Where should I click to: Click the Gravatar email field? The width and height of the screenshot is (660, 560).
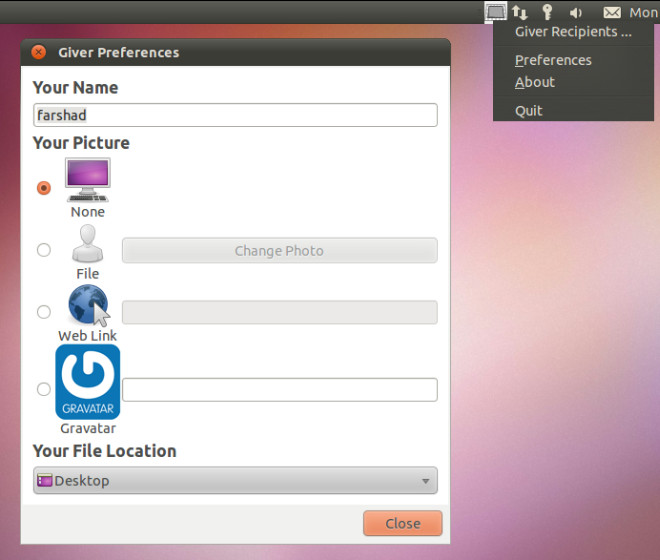[279, 389]
